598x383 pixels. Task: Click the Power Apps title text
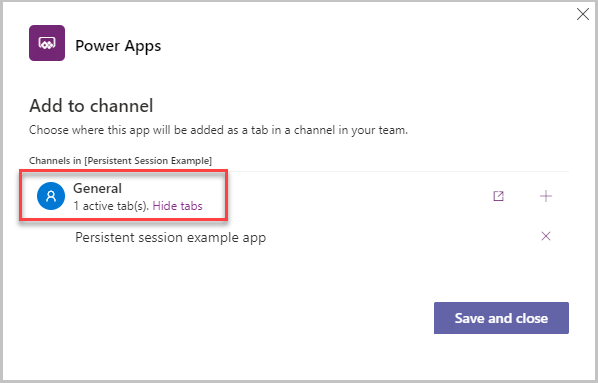point(118,46)
